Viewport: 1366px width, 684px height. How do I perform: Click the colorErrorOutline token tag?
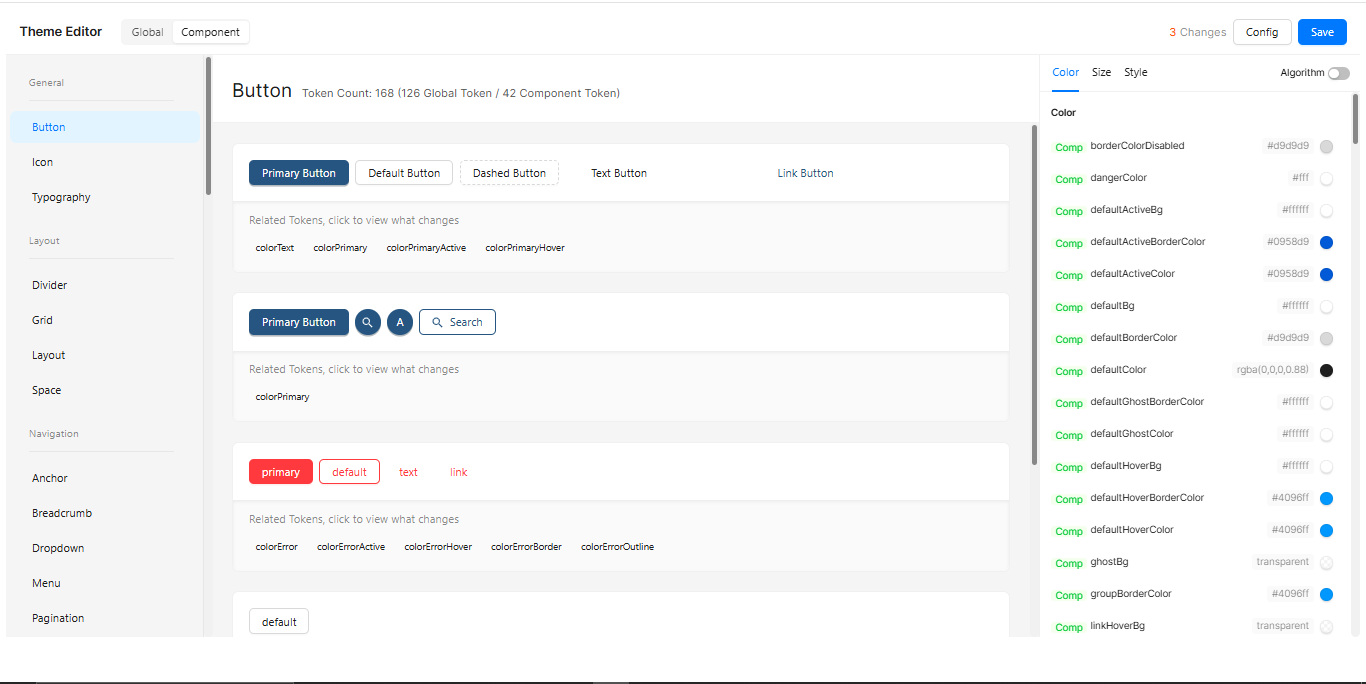617,547
